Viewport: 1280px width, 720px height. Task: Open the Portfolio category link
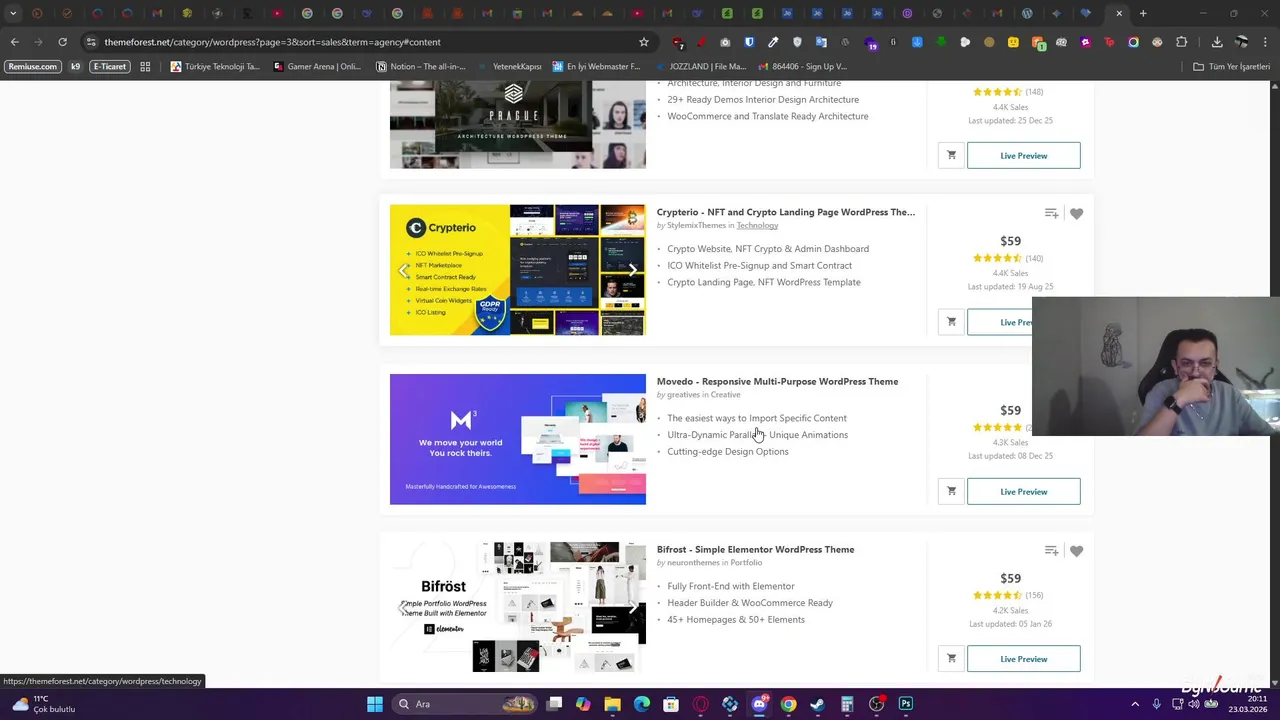coord(746,562)
